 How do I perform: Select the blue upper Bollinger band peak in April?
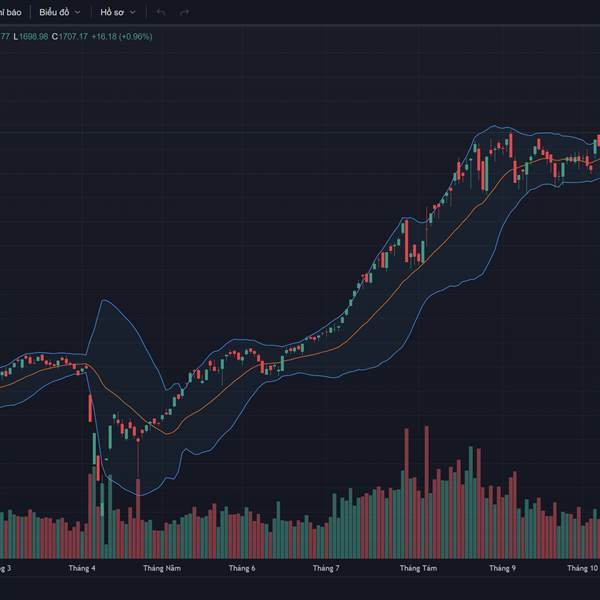coord(103,300)
